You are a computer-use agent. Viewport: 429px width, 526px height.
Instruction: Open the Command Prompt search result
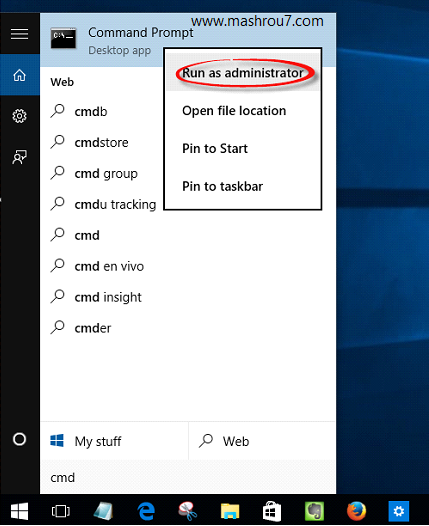(188, 40)
